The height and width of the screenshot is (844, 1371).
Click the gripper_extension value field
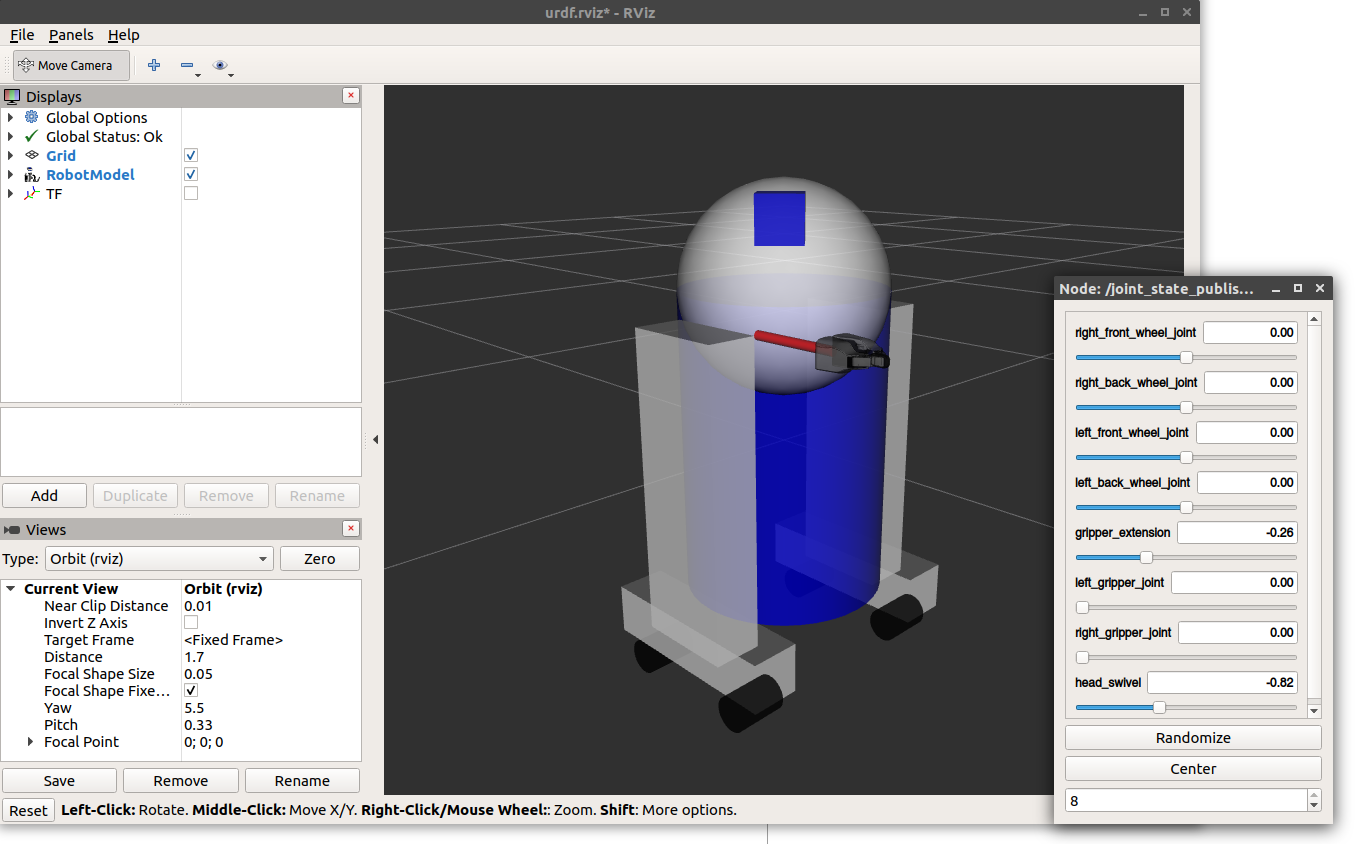coord(1237,533)
